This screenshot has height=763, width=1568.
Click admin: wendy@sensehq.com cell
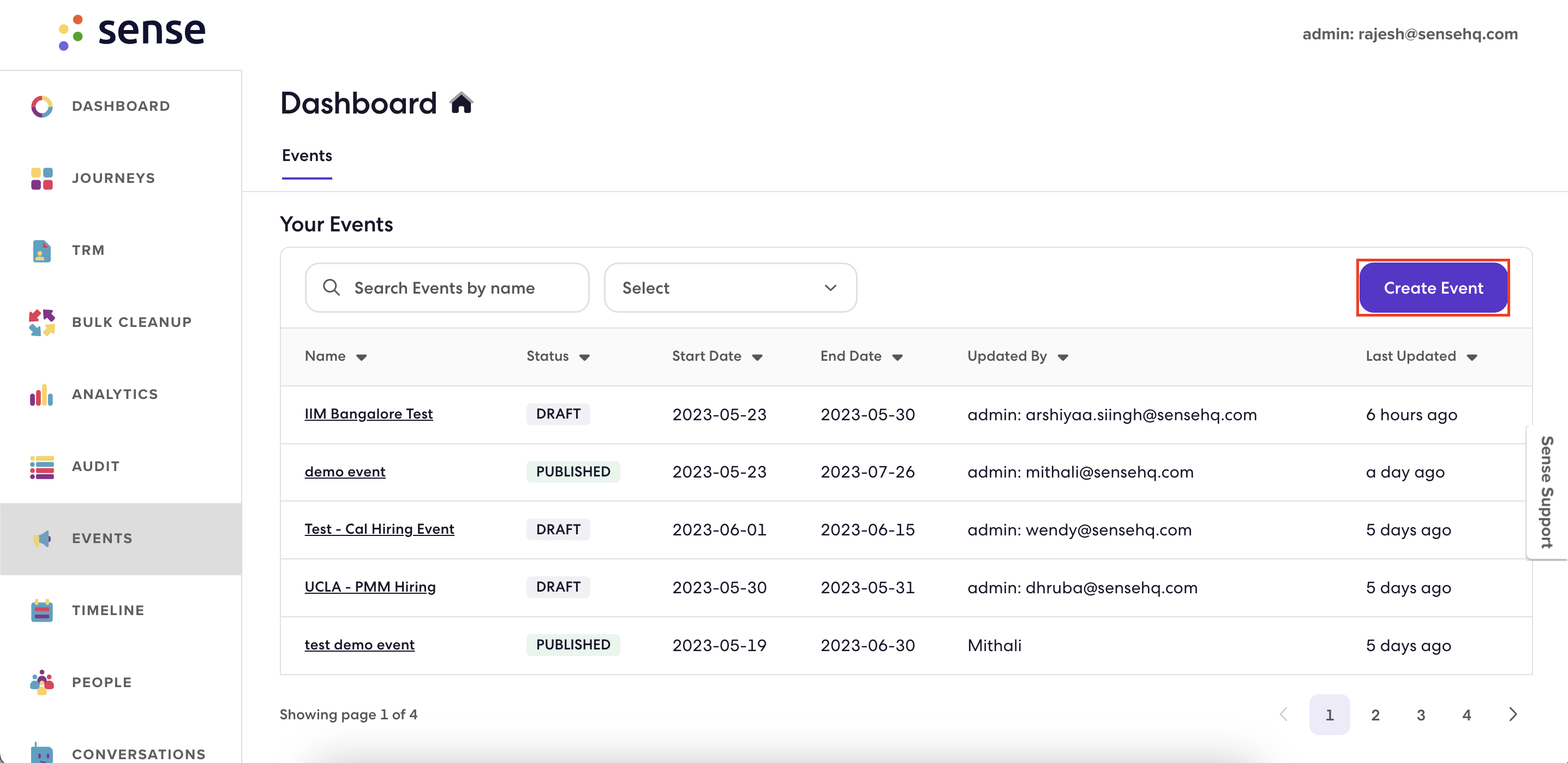pos(1079,530)
